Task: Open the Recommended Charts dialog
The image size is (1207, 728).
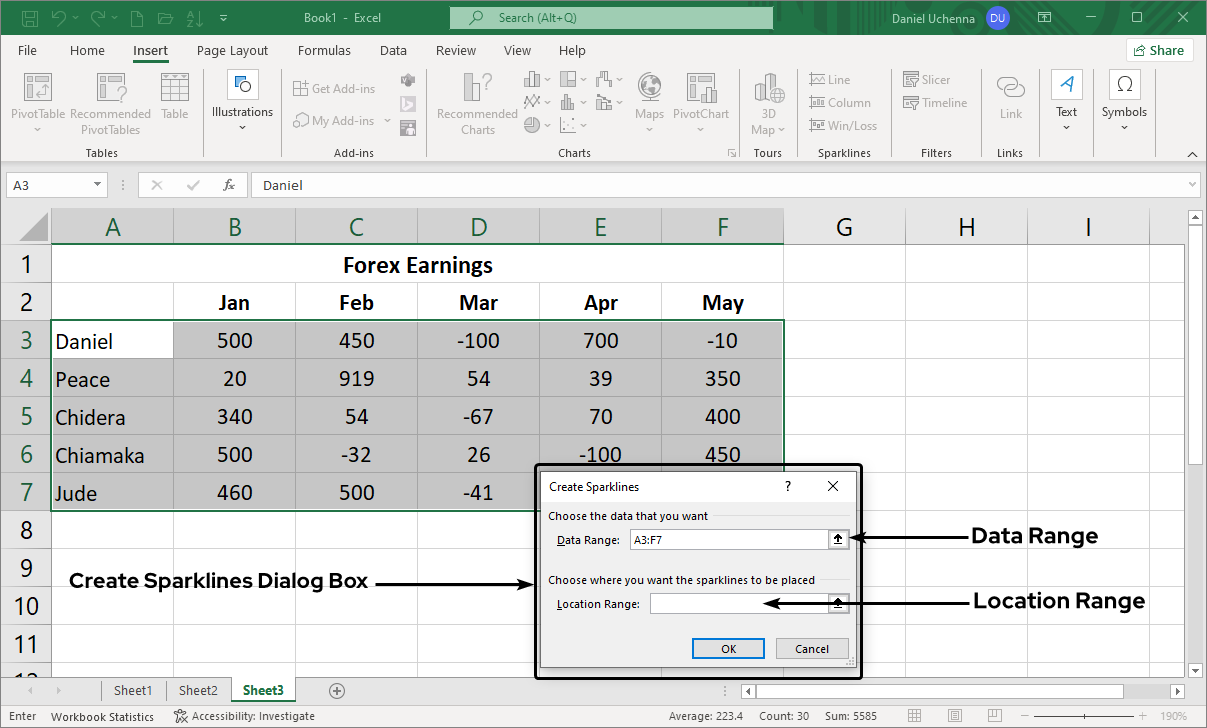Action: 476,103
